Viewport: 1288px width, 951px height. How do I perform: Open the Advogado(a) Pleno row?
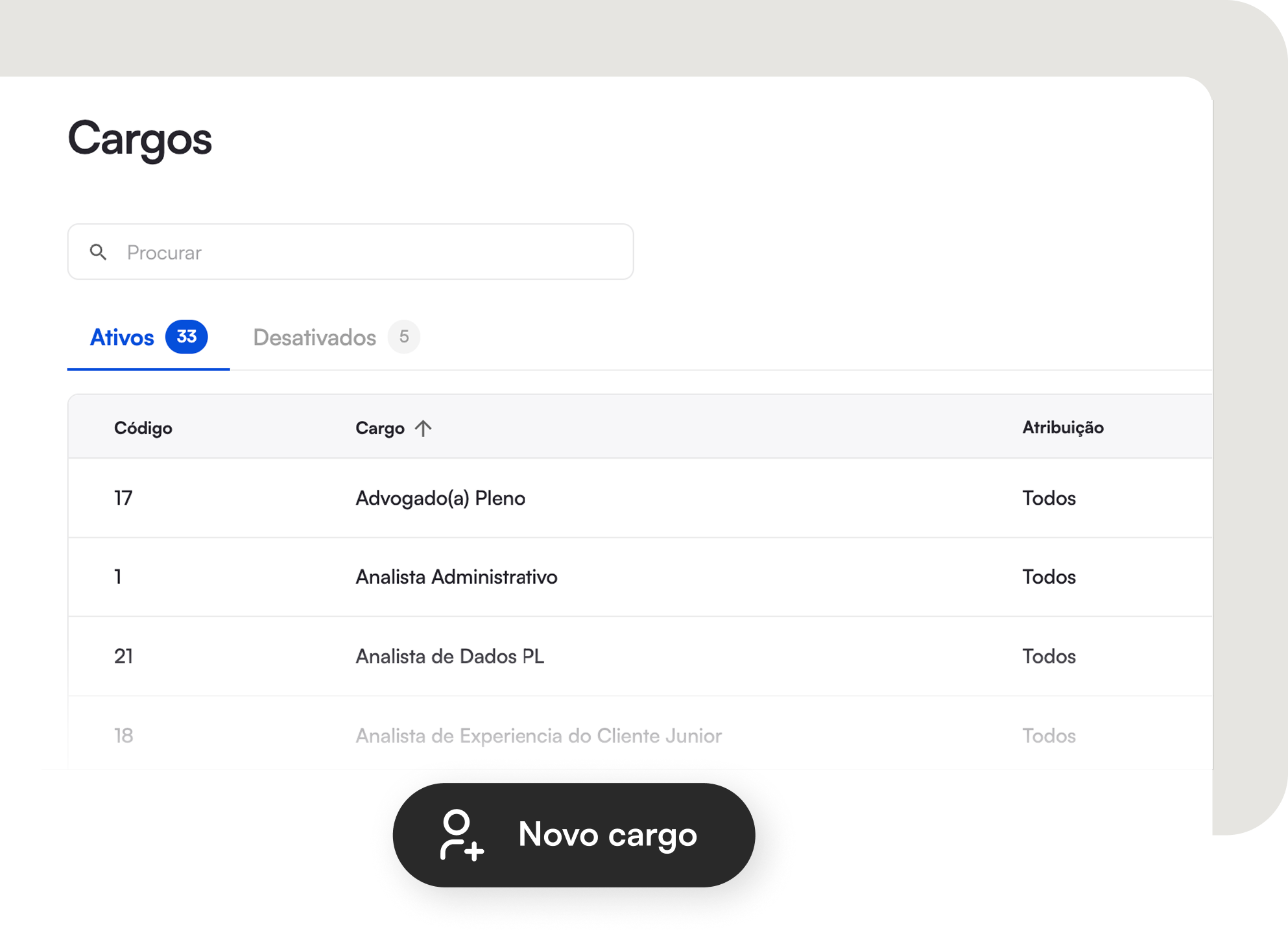pos(440,498)
